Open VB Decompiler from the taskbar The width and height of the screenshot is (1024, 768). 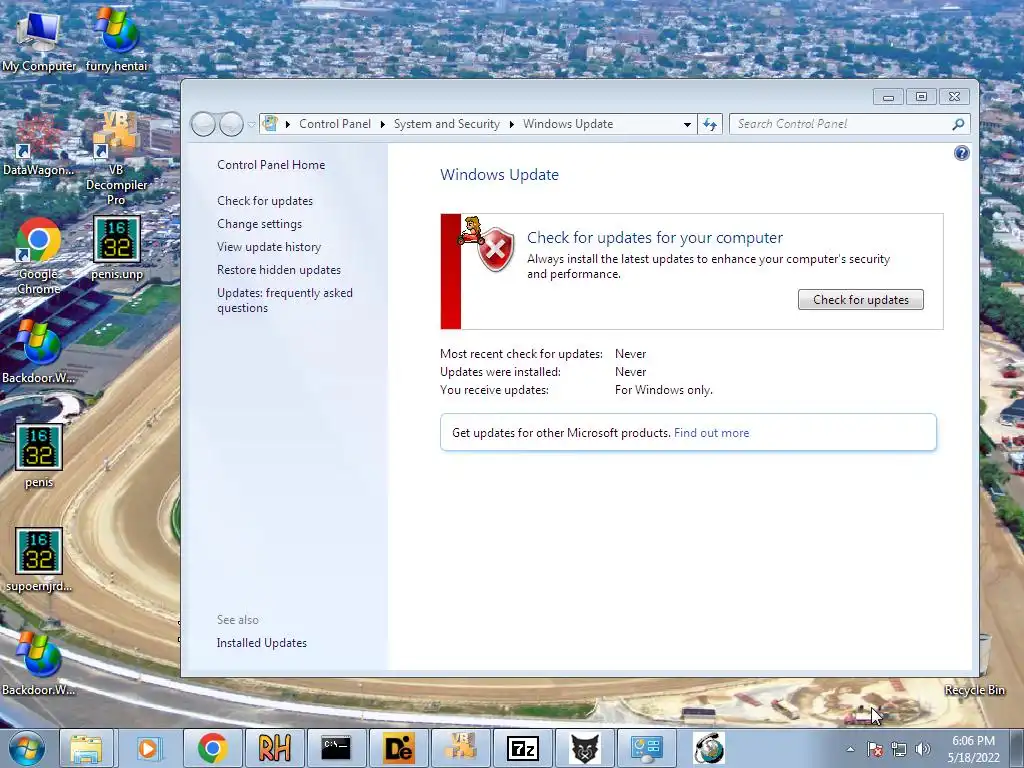(460, 748)
